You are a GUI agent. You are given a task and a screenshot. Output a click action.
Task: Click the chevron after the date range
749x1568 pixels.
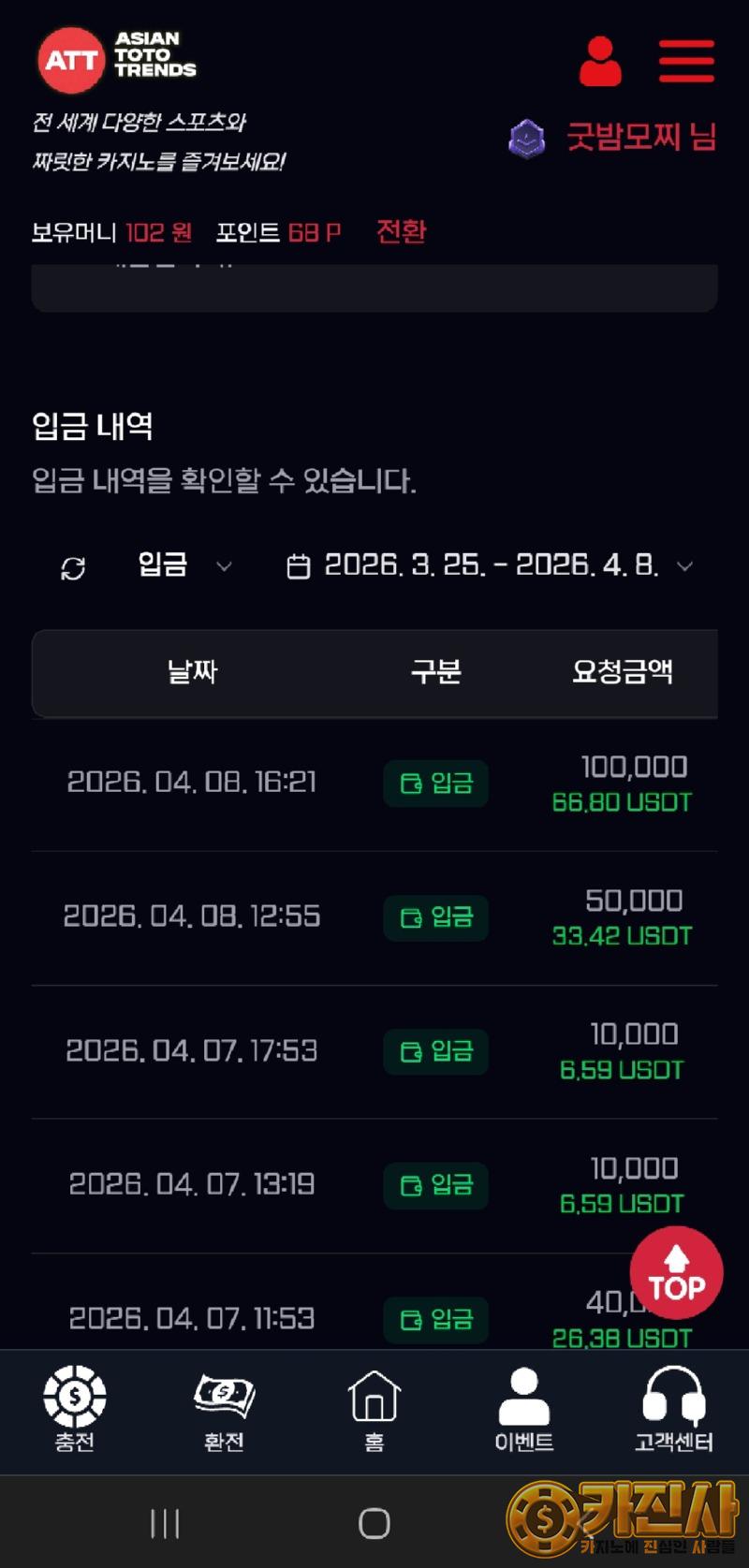(684, 566)
